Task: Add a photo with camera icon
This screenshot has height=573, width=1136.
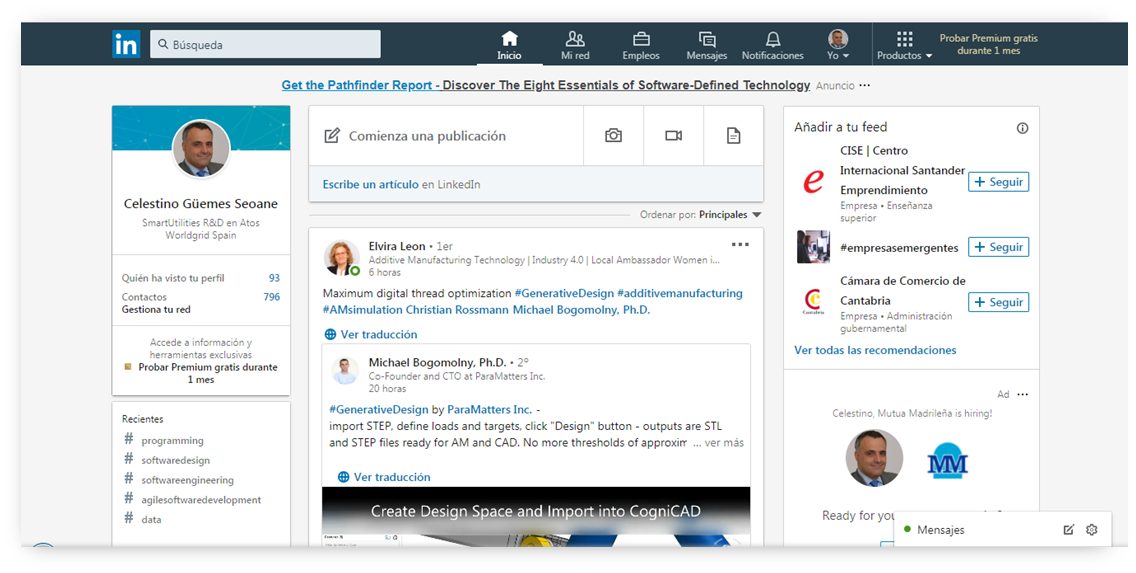Action: [614, 135]
